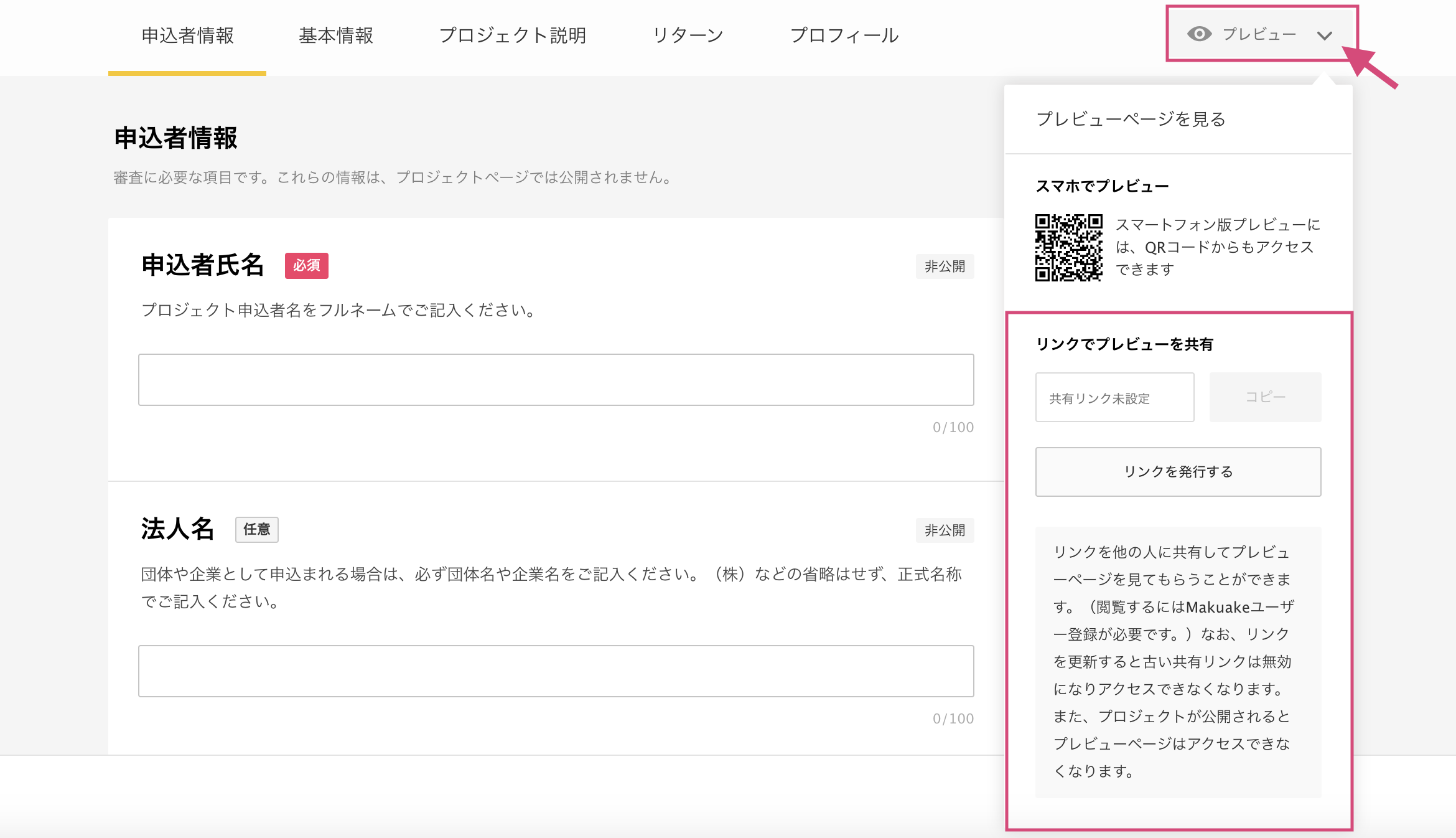Click the 任意 badge next to 法人名
Image resolution: width=1456 pixels, height=838 pixels.
(256, 530)
